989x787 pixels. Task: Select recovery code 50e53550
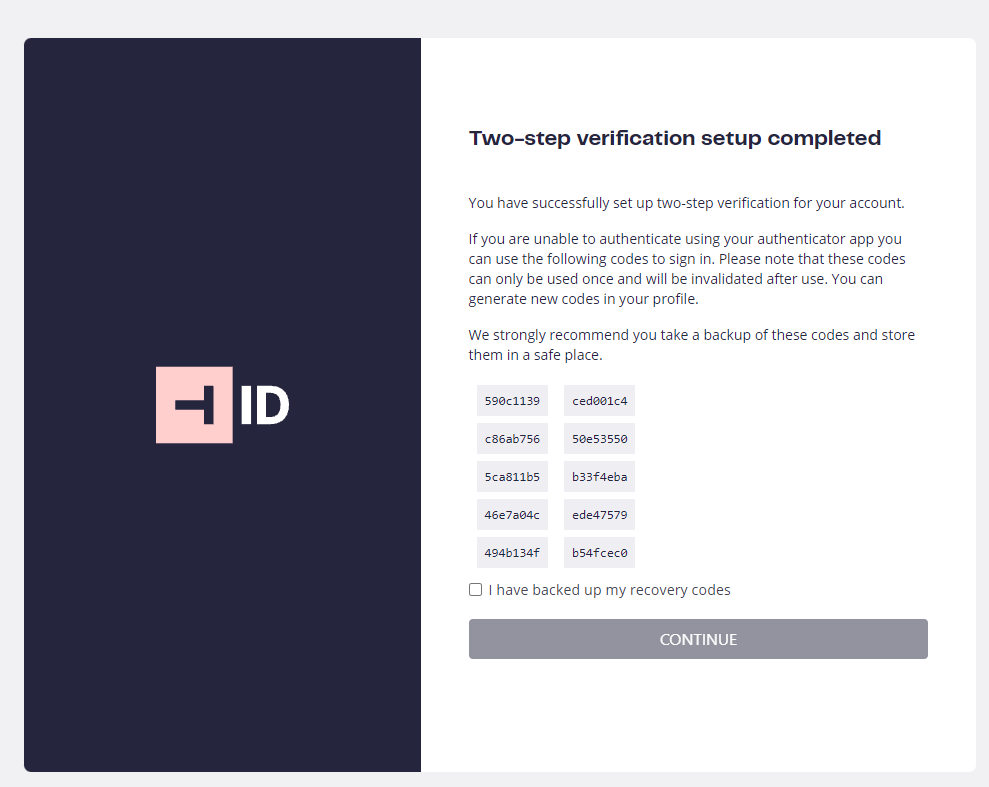(x=599, y=439)
